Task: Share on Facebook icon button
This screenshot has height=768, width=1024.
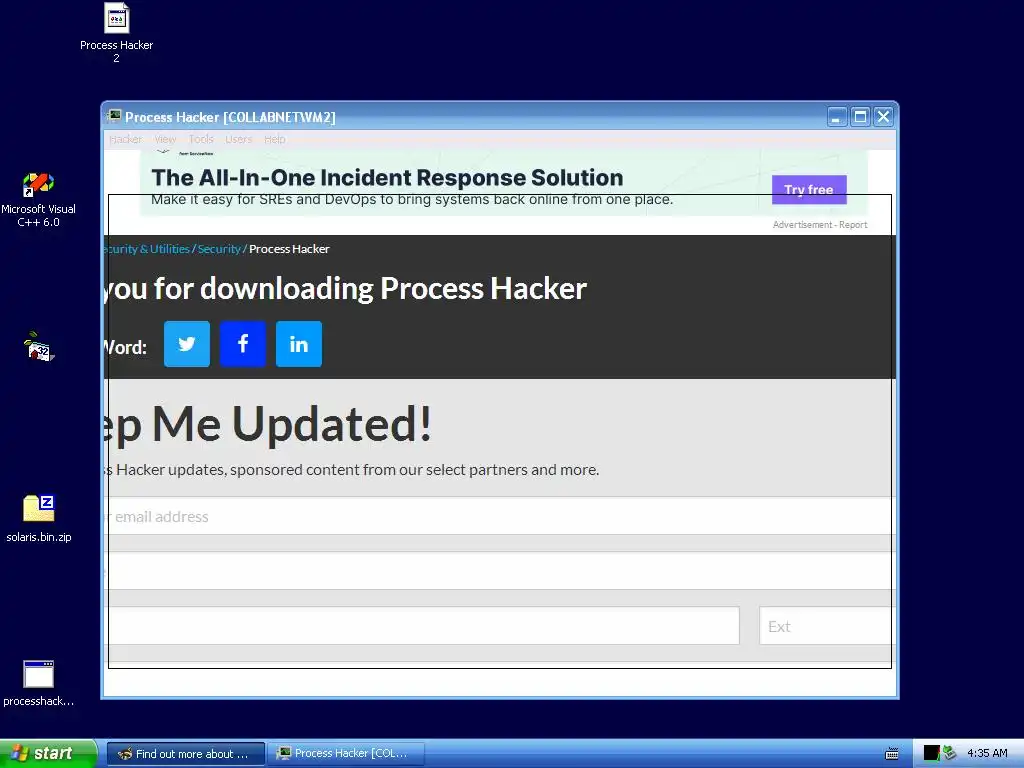Action: pyautogui.click(x=243, y=344)
